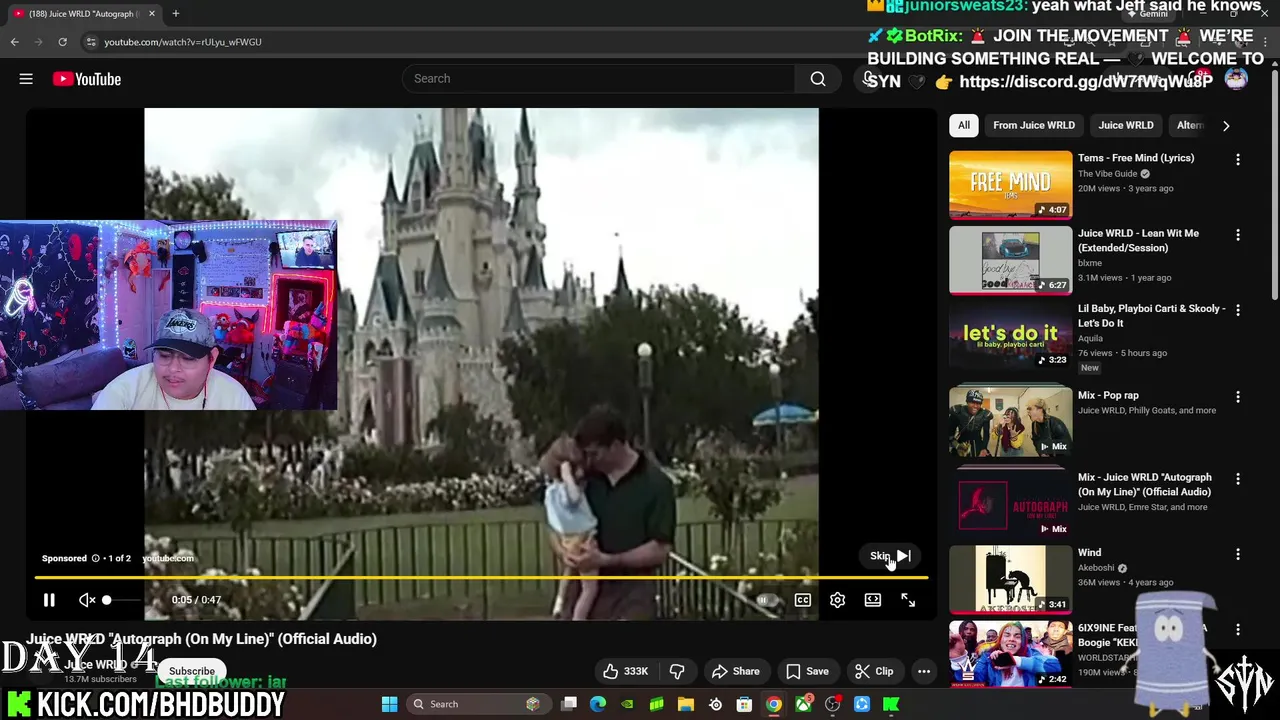Share the video
The image size is (1280, 720).
(735, 671)
